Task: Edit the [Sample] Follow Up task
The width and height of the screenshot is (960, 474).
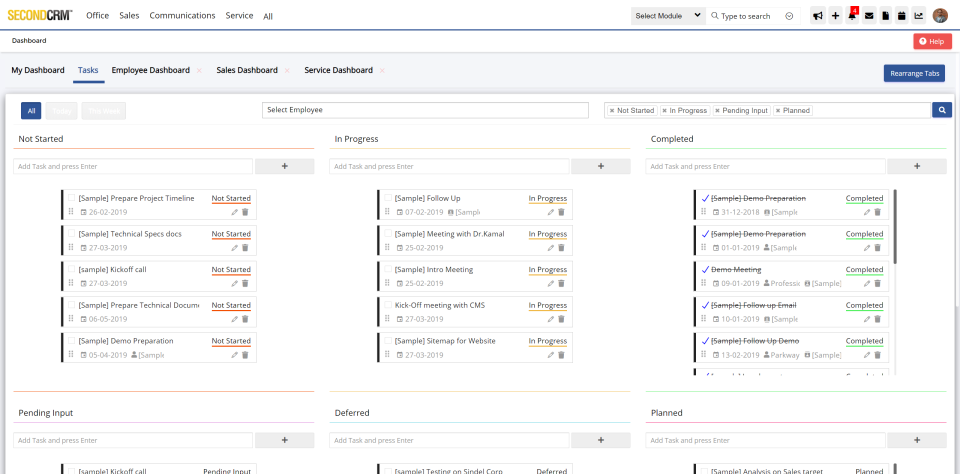Action: tap(550, 212)
